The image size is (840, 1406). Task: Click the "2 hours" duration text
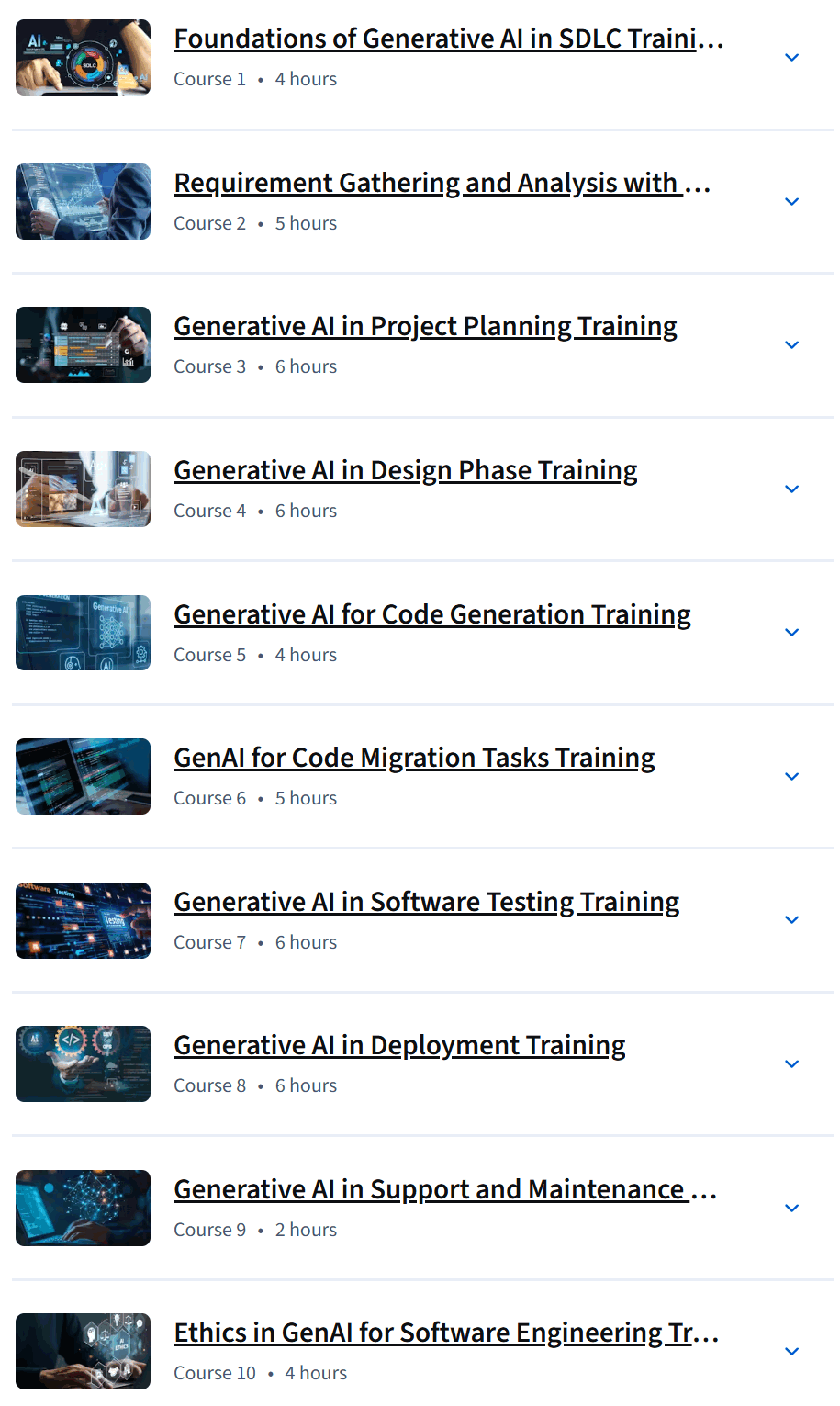tap(306, 1231)
